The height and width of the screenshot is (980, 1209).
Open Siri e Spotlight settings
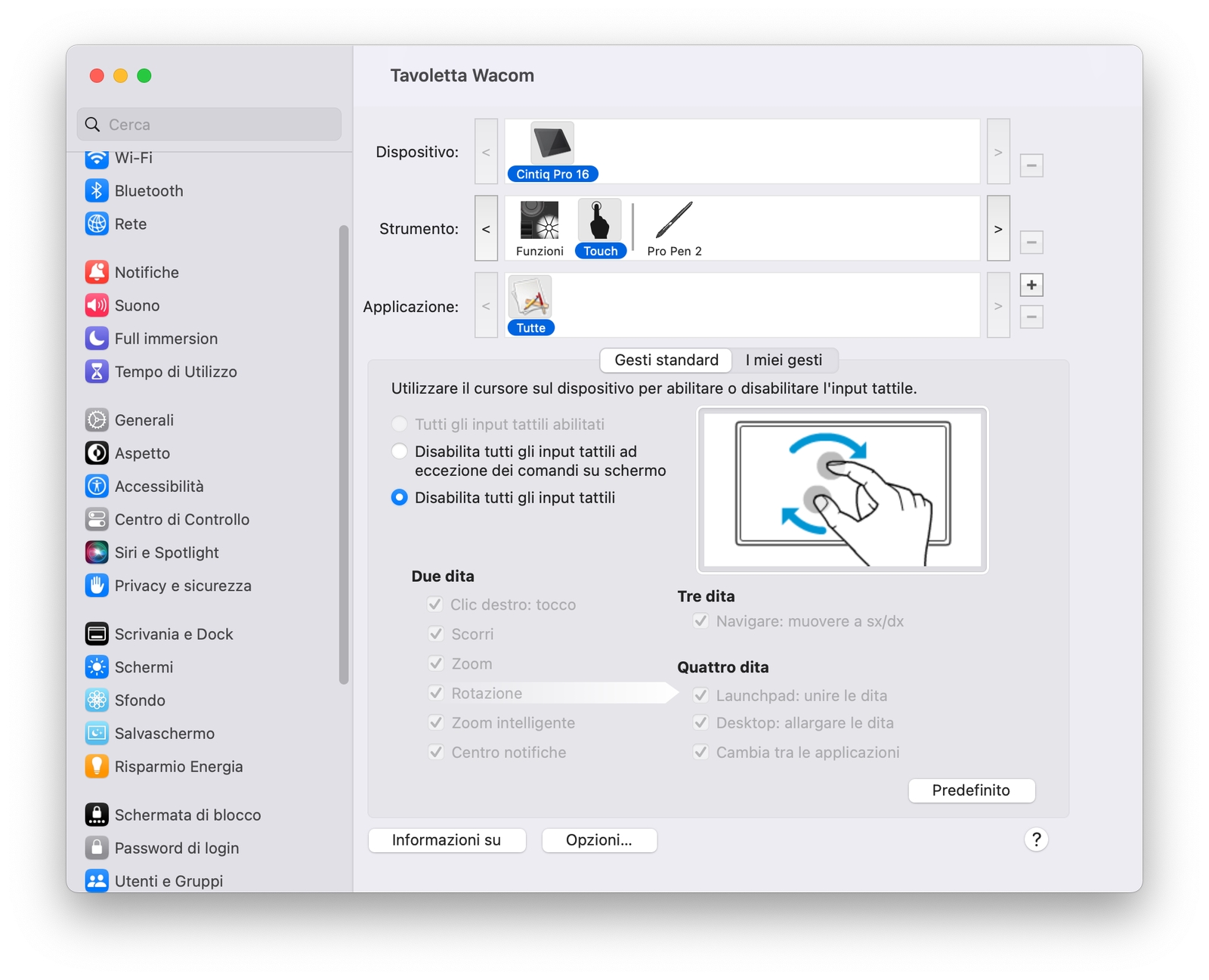pos(153,553)
